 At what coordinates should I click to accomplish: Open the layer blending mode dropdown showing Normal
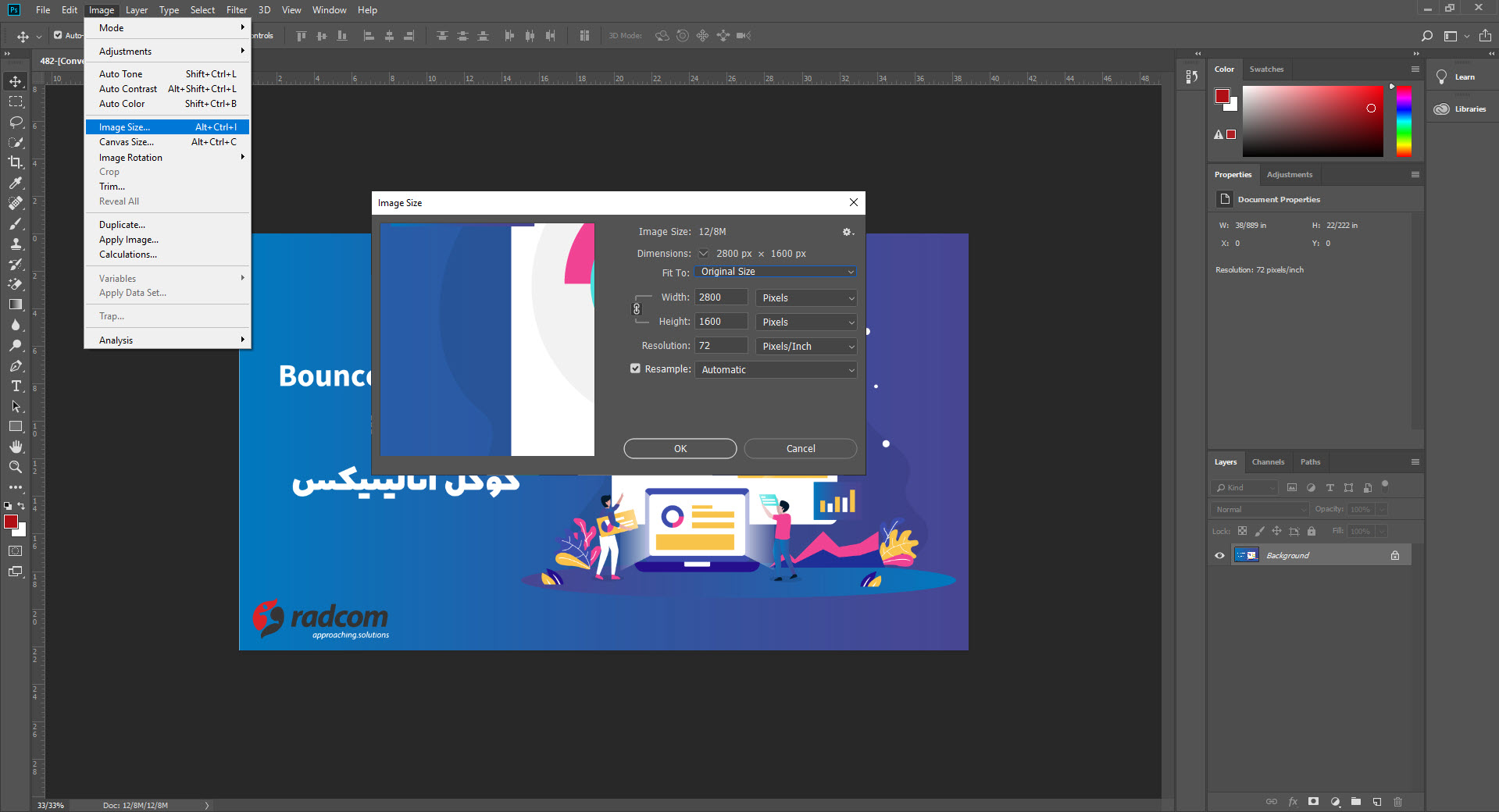click(1258, 508)
